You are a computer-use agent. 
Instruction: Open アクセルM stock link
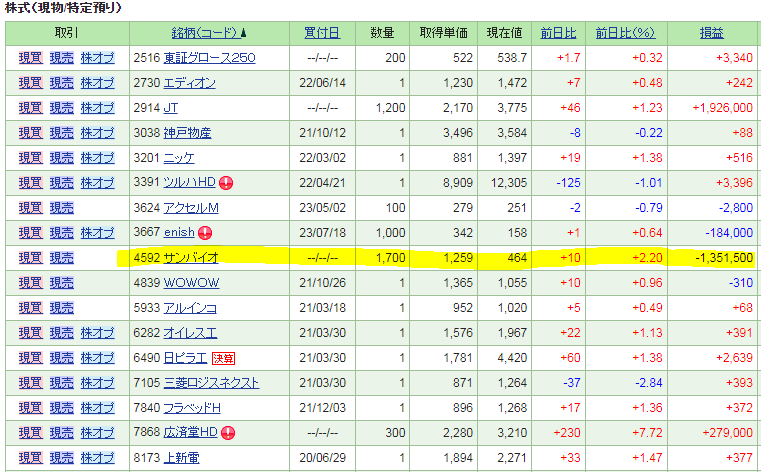pos(191,208)
